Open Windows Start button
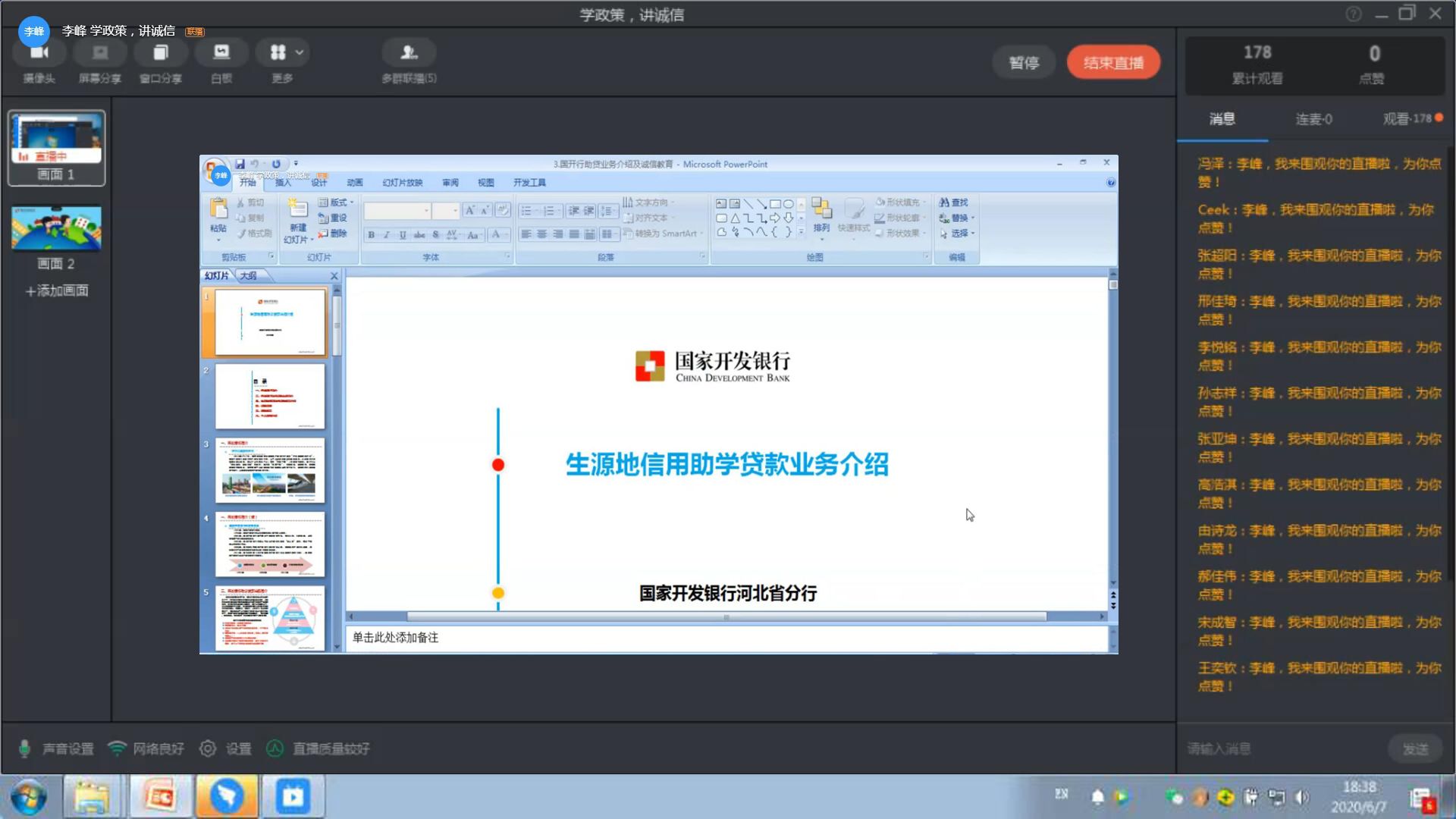 [29, 797]
